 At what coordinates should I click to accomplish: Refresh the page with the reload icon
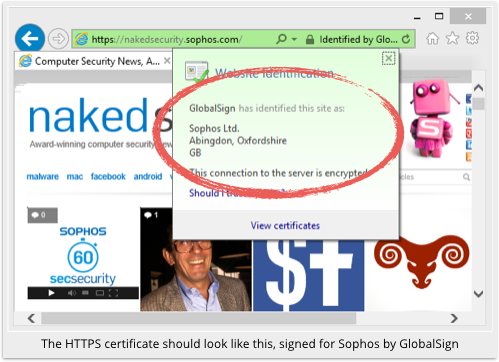[406, 39]
